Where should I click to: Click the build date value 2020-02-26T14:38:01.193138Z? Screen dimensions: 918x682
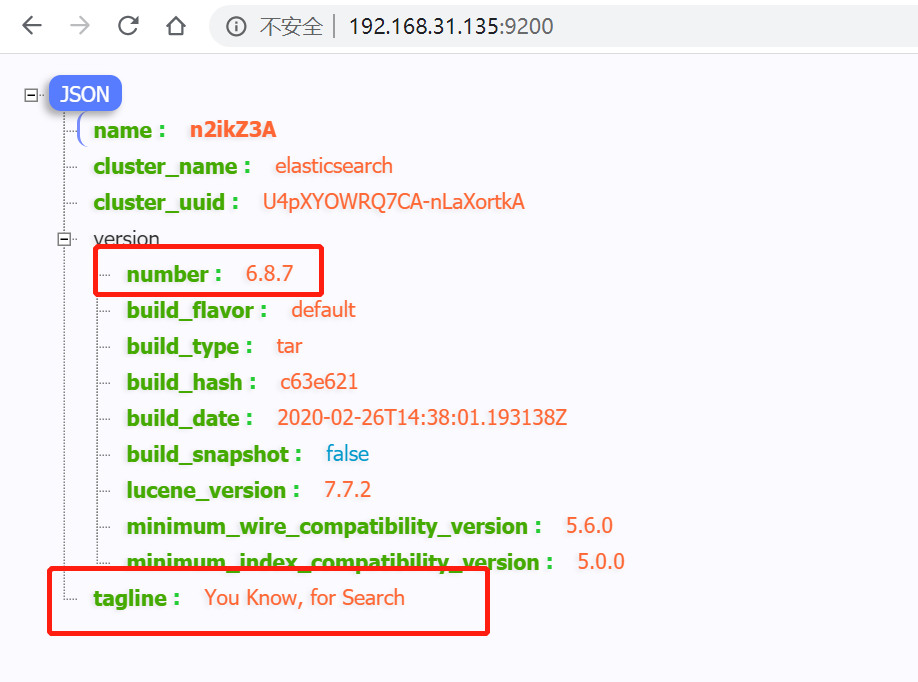click(x=422, y=418)
